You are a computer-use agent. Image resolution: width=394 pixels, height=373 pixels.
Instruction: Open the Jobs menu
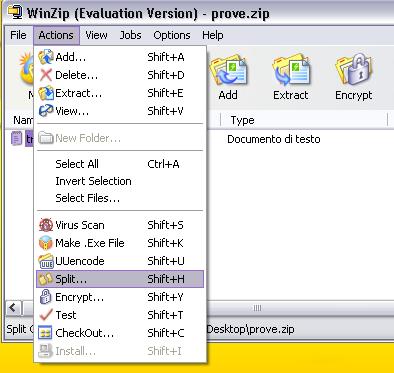[x=131, y=35]
